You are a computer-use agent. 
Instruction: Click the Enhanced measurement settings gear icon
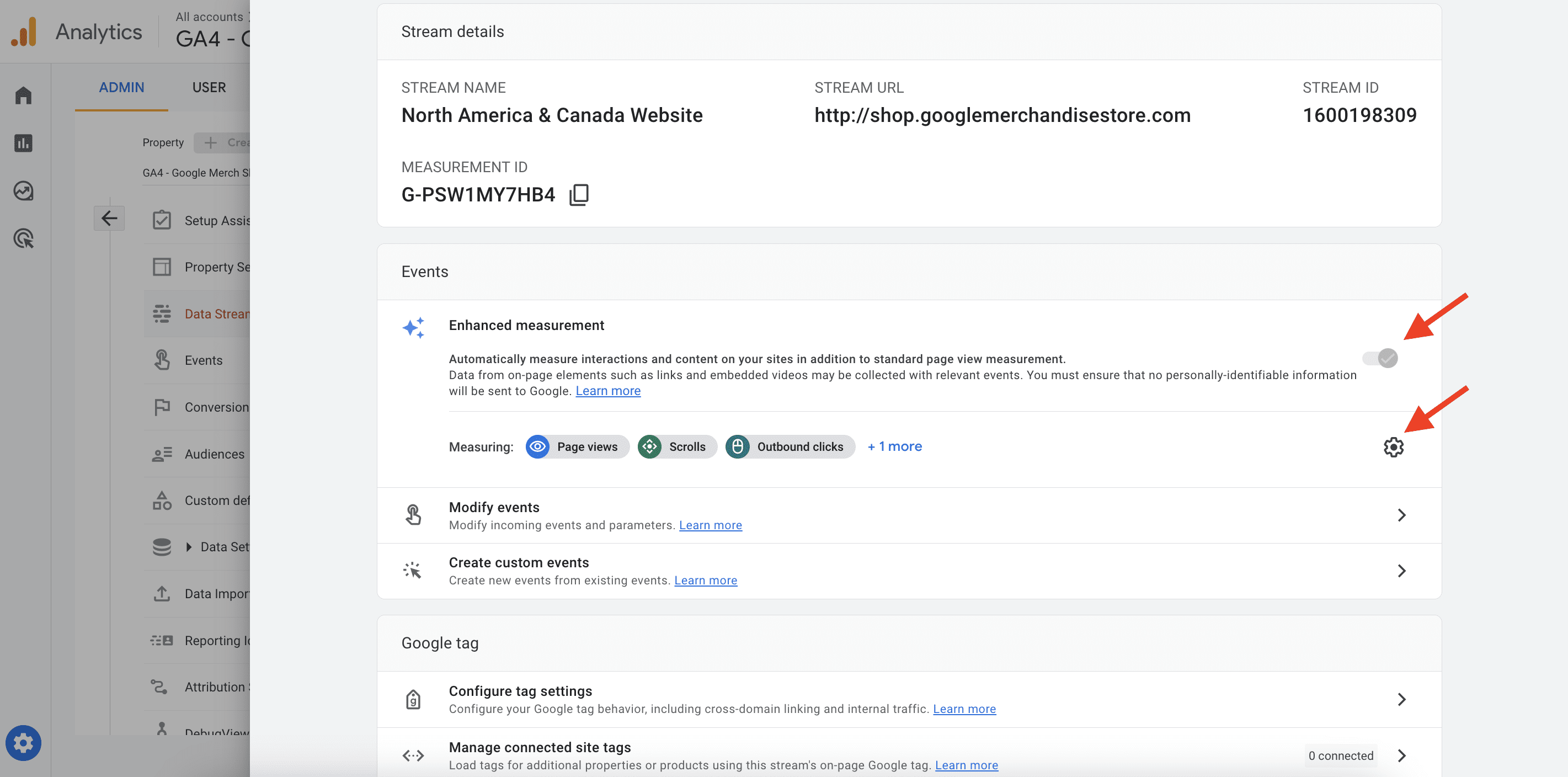pos(1393,446)
